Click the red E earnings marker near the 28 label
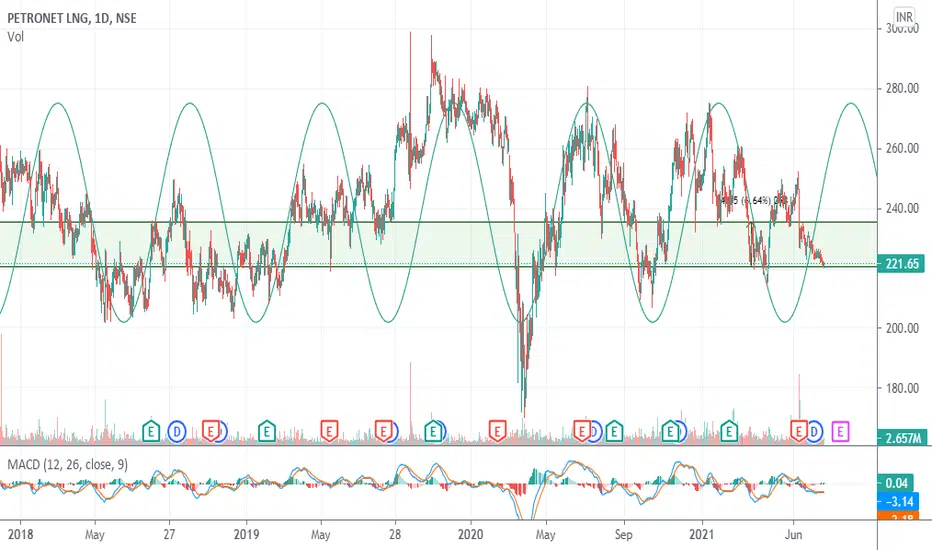The width and height of the screenshot is (932, 550). (384, 430)
